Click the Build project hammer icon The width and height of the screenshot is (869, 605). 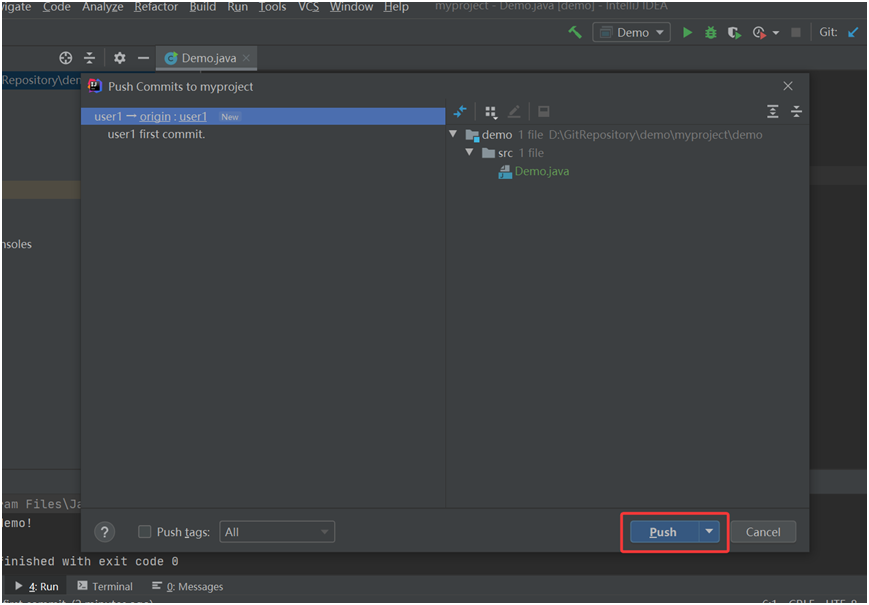(x=575, y=33)
